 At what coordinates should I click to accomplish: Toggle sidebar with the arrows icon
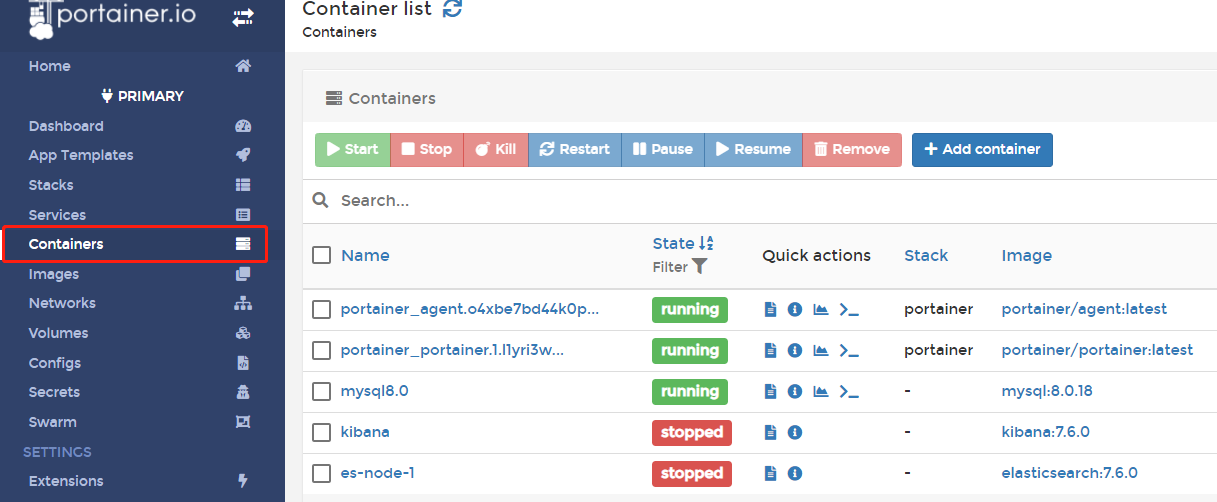[243, 17]
